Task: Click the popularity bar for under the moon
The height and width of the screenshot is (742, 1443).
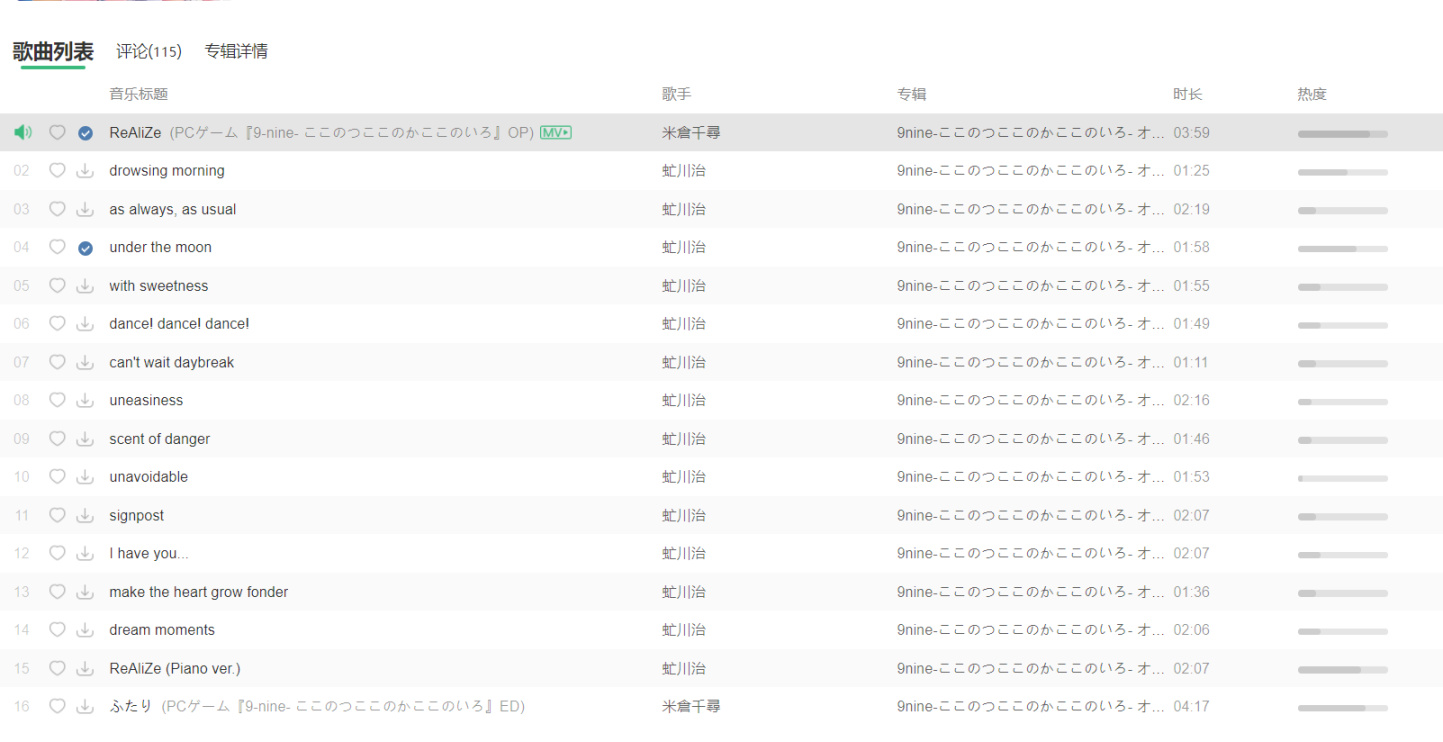Action: (1342, 248)
